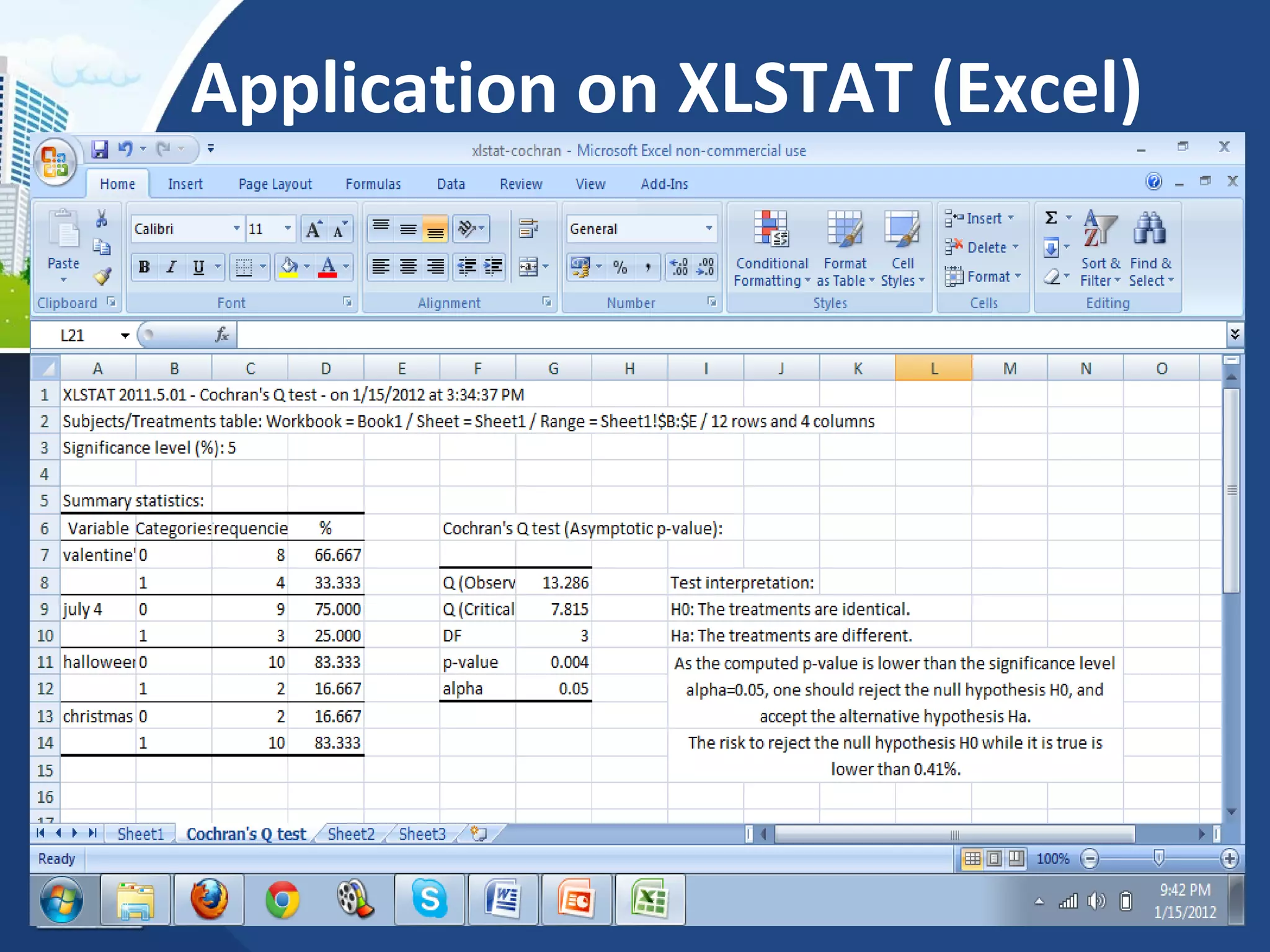Open the text Orientation options
Screen dimensions: 1270x952
(471, 229)
